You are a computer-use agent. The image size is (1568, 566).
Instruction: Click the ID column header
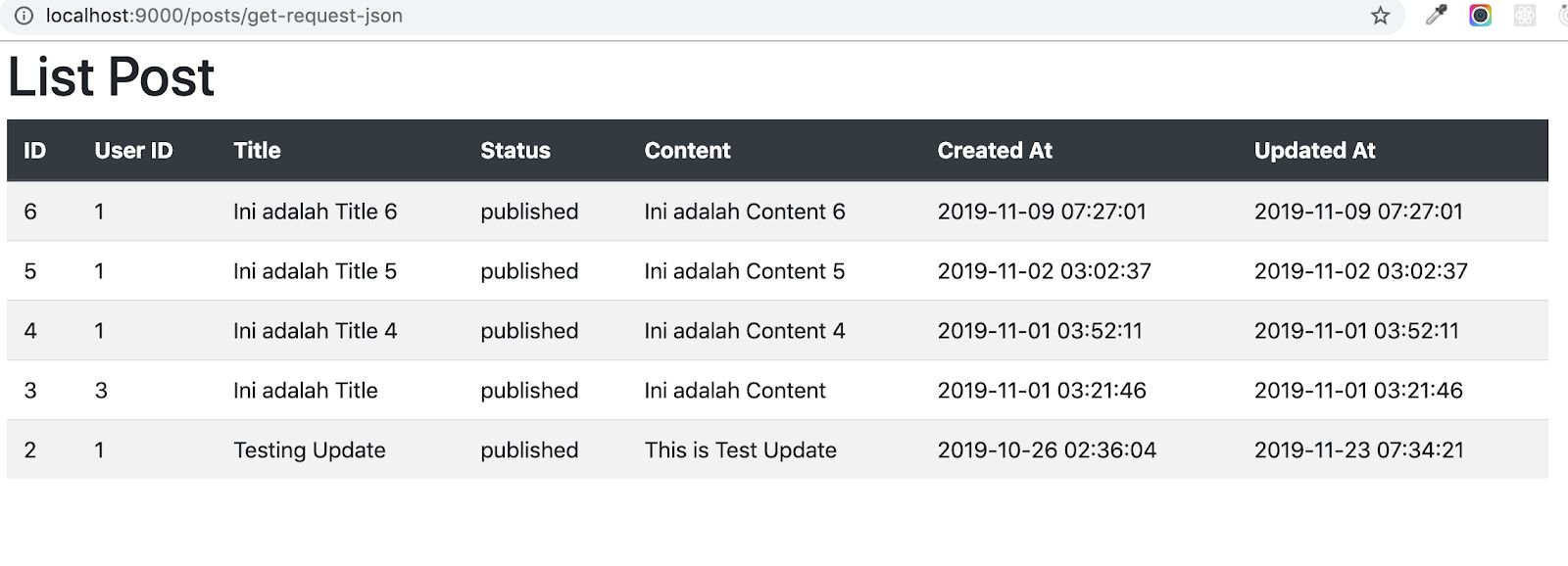[x=32, y=151]
